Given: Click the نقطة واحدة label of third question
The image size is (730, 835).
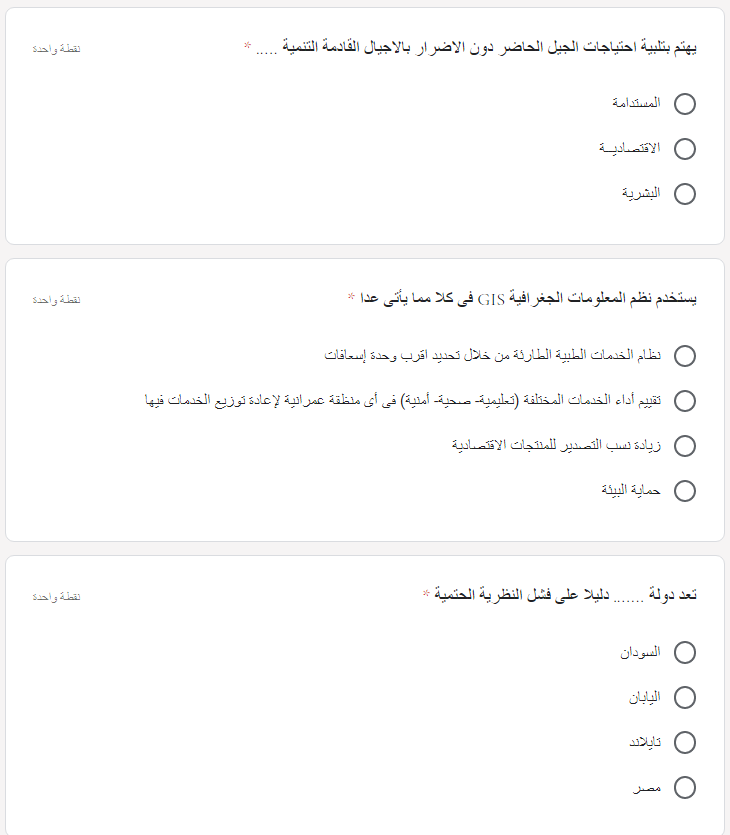Looking at the screenshot, I should pyautogui.click(x=56, y=597).
